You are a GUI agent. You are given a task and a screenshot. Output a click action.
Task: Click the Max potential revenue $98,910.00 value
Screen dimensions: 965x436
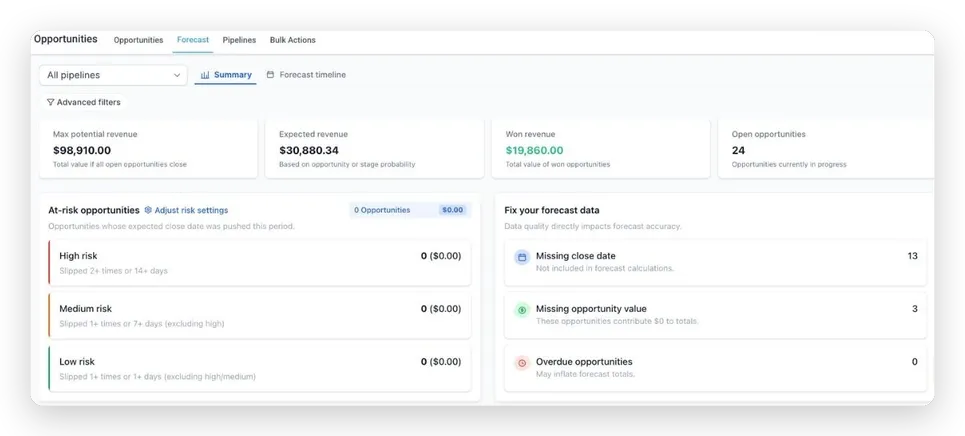pos(82,150)
